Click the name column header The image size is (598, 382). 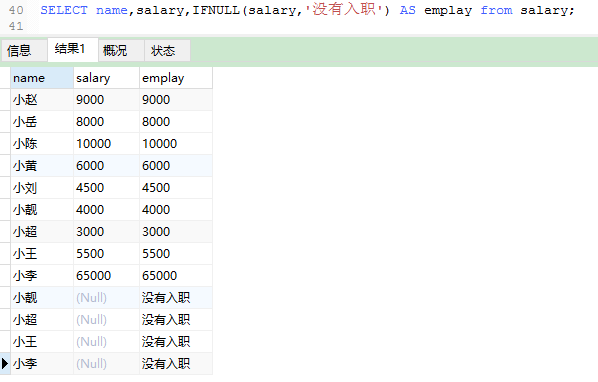coord(42,78)
